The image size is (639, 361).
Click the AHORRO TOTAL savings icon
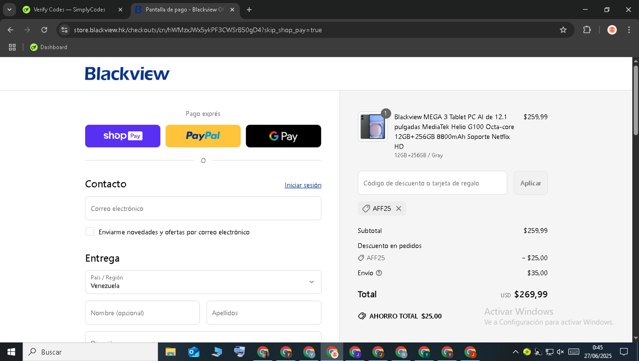[361, 316]
